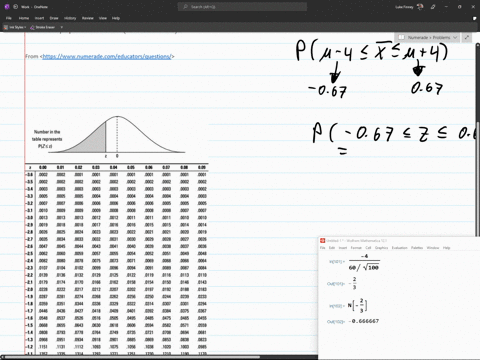Open the Ink Styles dropdown
Viewport: 480px width, 360px height.
[15, 27]
